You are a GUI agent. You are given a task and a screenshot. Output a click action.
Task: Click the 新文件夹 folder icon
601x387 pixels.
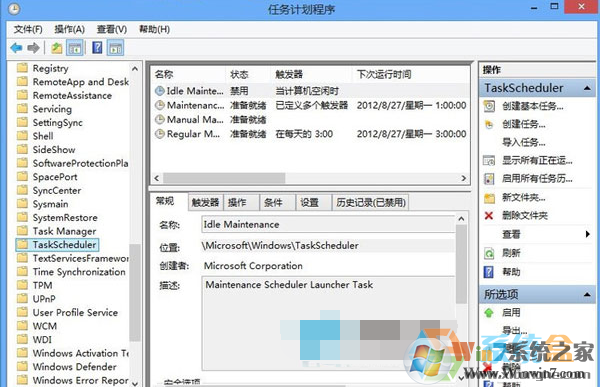489,198
